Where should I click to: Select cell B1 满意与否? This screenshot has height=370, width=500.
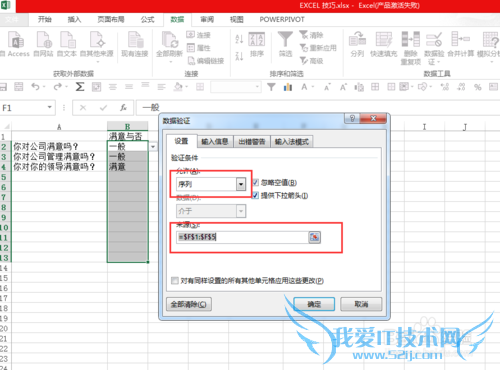coord(127,136)
